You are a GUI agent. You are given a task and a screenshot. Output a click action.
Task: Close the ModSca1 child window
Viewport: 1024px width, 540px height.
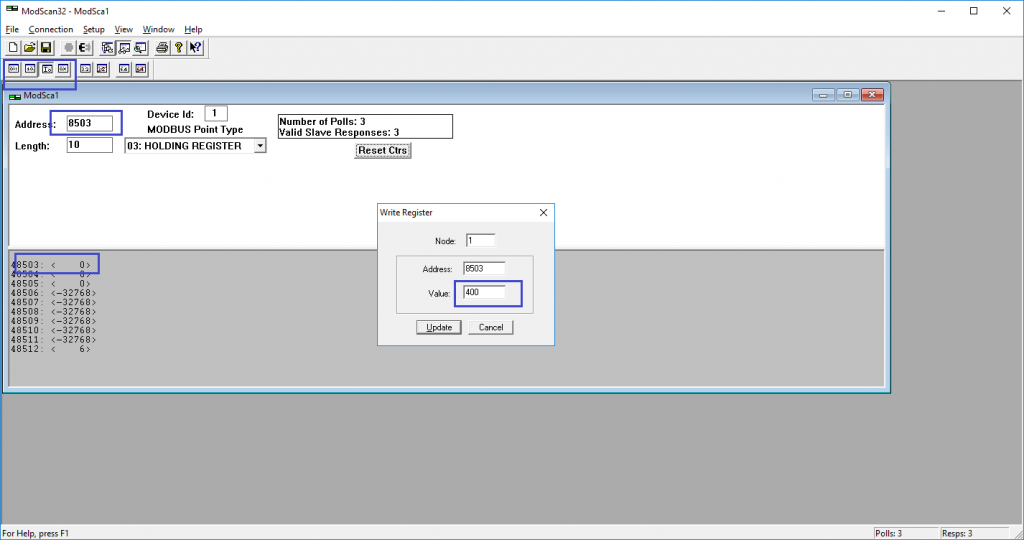pyautogui.click(x=872, y=95)
